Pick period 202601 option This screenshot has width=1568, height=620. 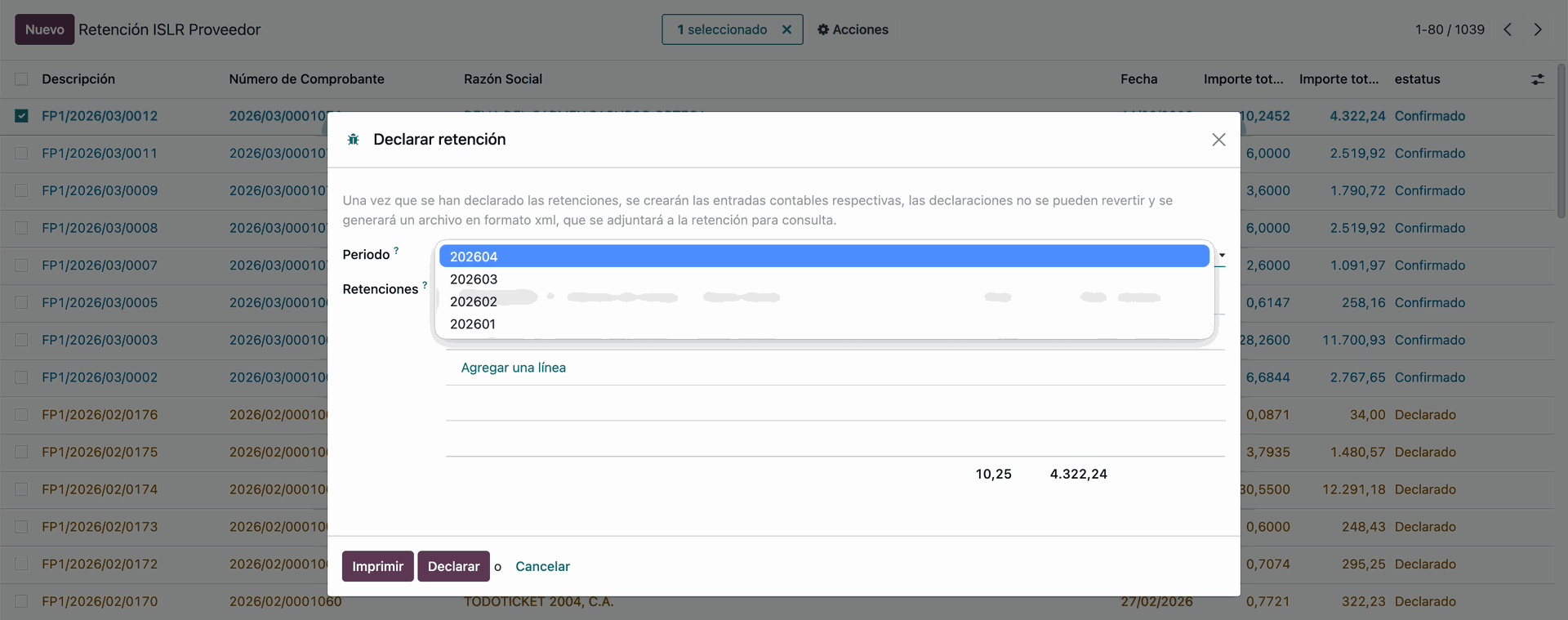pyautogui.click(x=473, y=324)
